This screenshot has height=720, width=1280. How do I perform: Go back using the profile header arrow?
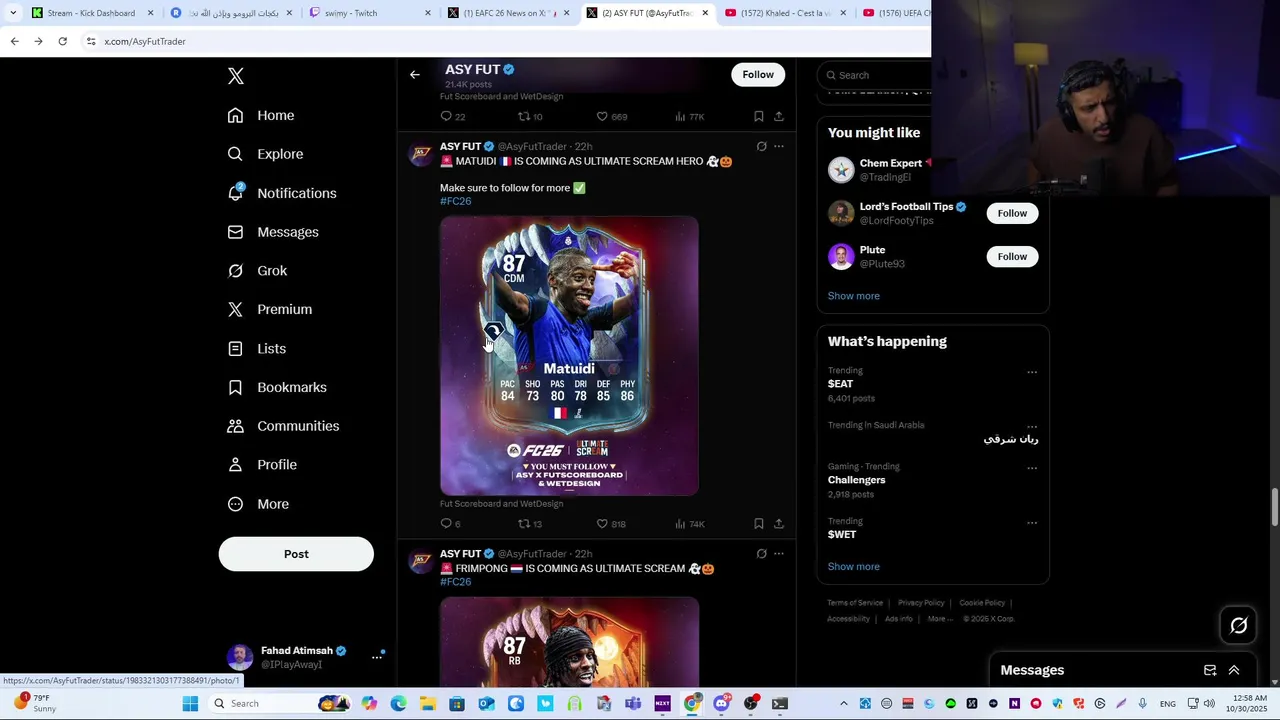point(414,74)
